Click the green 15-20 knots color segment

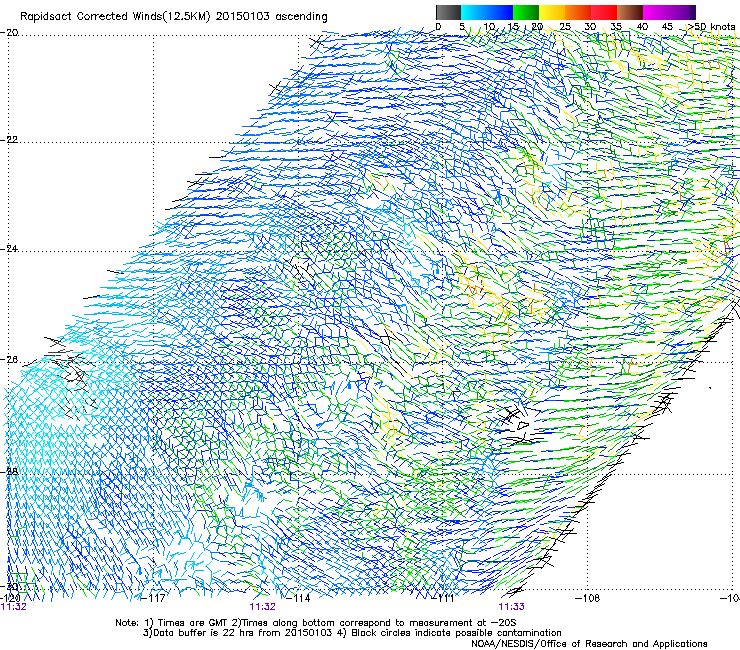pos(526,13)
